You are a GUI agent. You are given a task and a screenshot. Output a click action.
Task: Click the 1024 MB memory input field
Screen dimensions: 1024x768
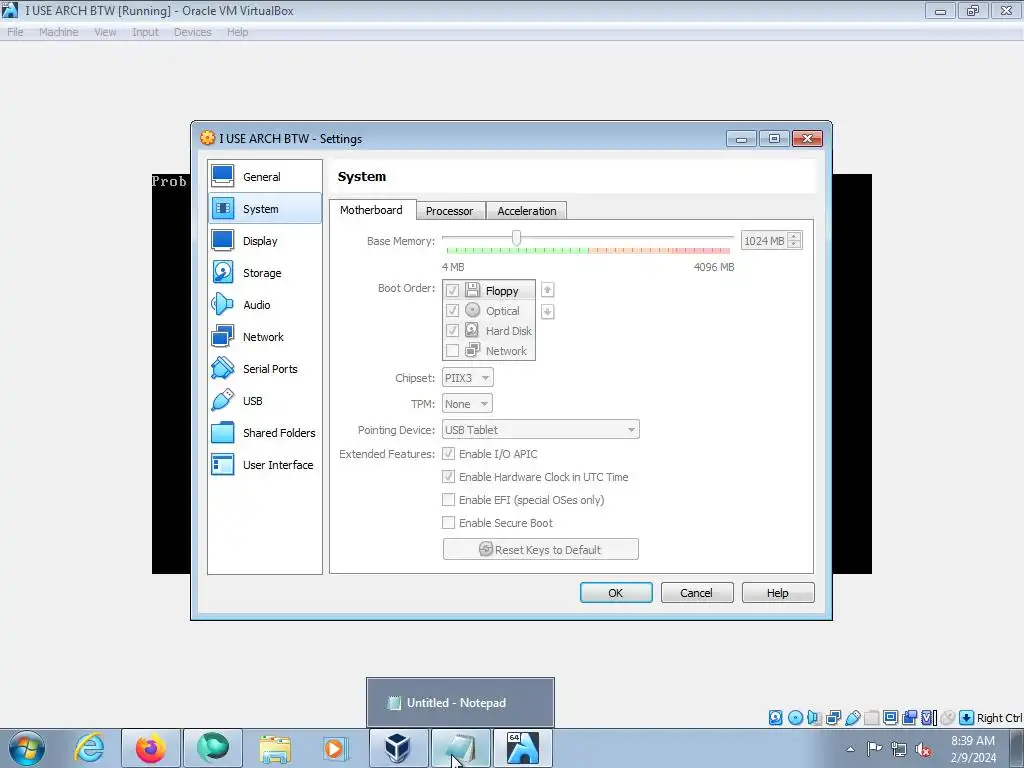764,241
